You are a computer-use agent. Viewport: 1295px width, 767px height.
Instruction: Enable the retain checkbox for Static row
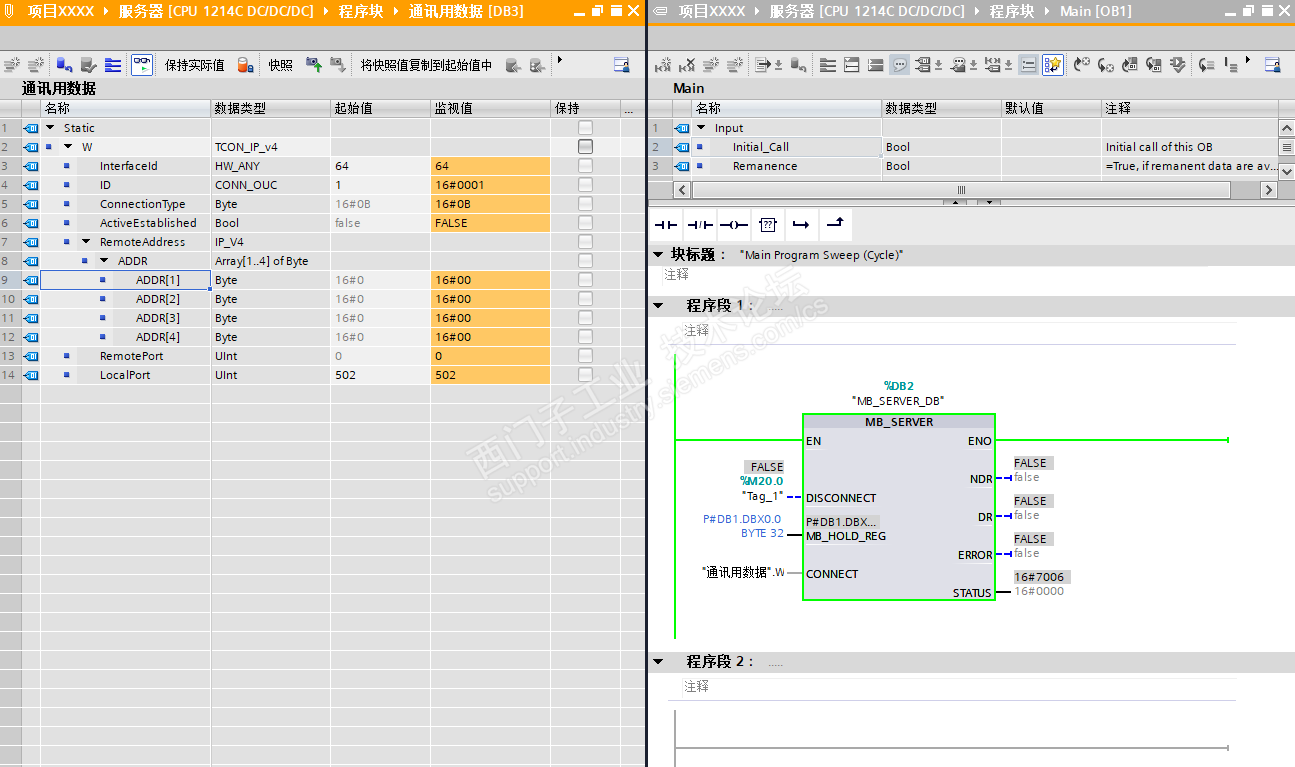pos(585,128)
